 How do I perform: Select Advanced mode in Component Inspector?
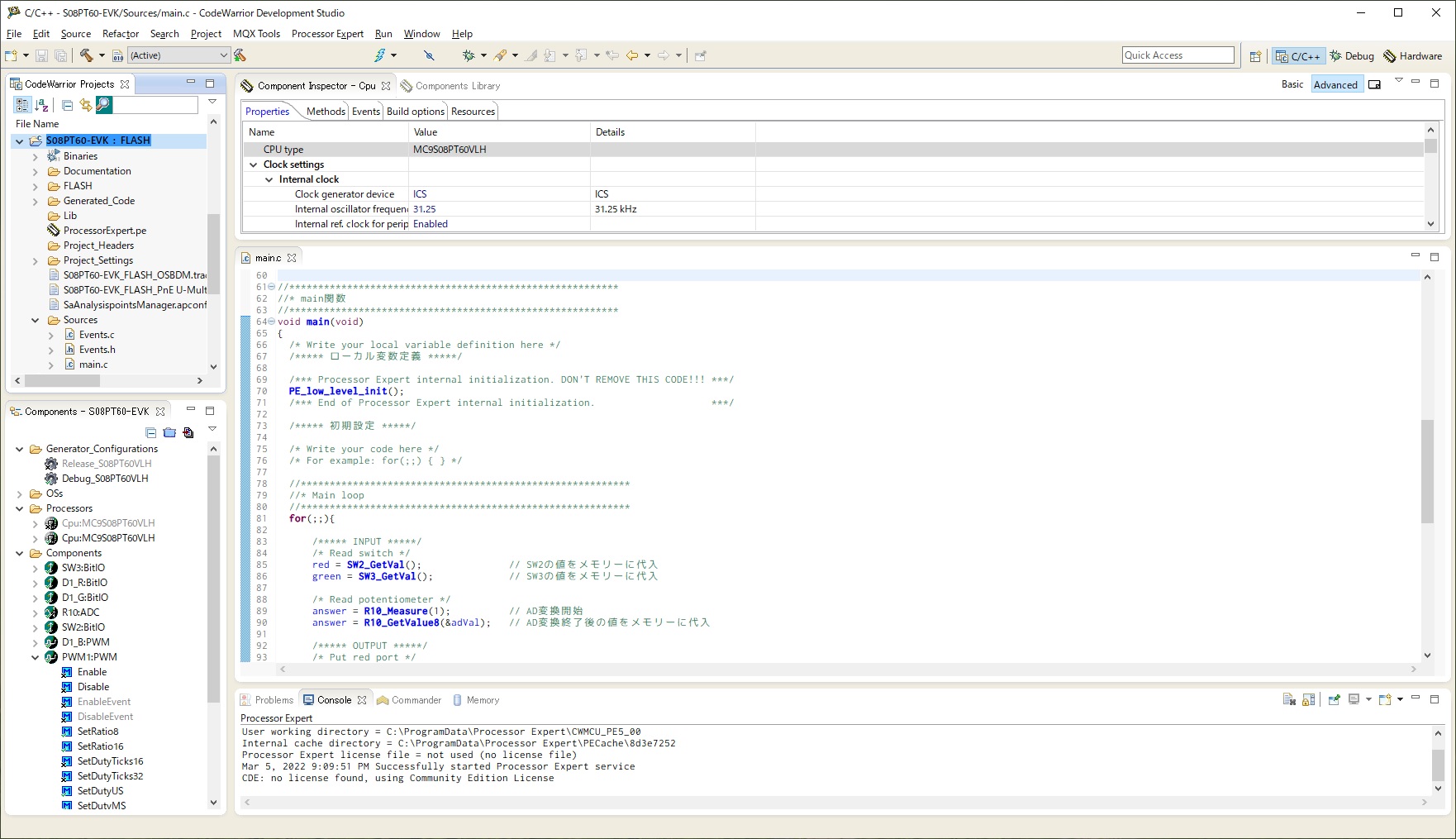coord(1335,84)
